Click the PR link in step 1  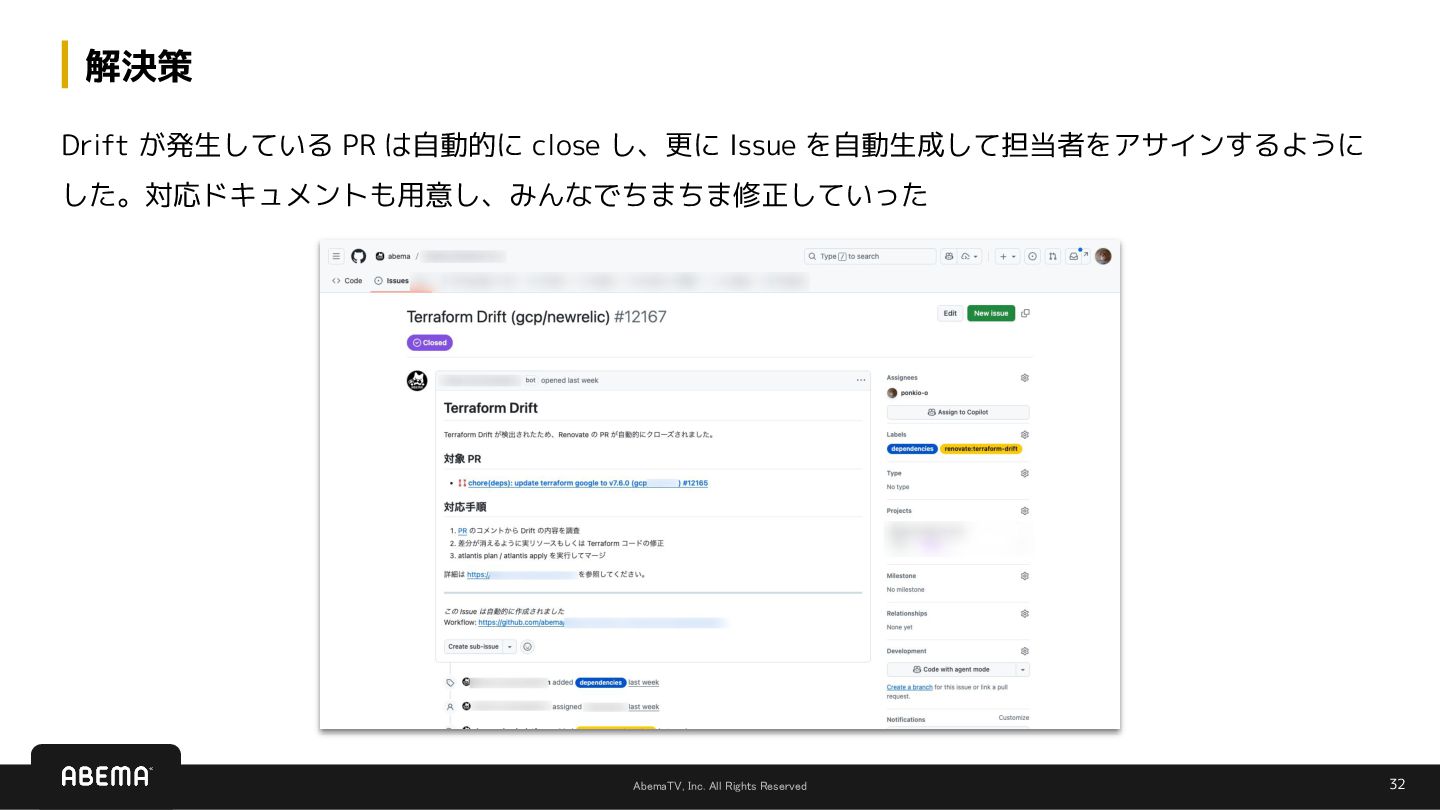463,531
